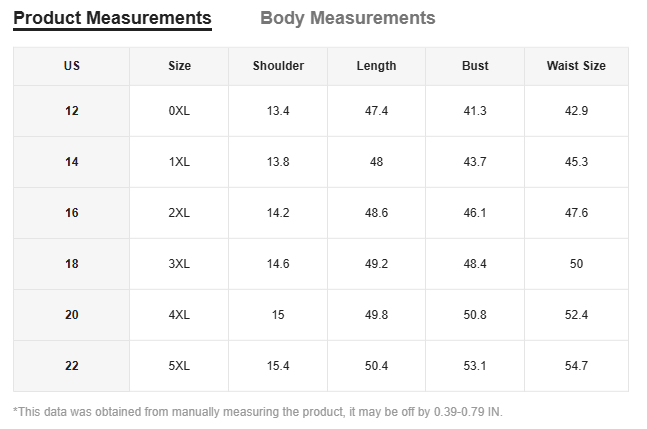
Task: Select the US size 16 row label
Action: click(72, 213)
